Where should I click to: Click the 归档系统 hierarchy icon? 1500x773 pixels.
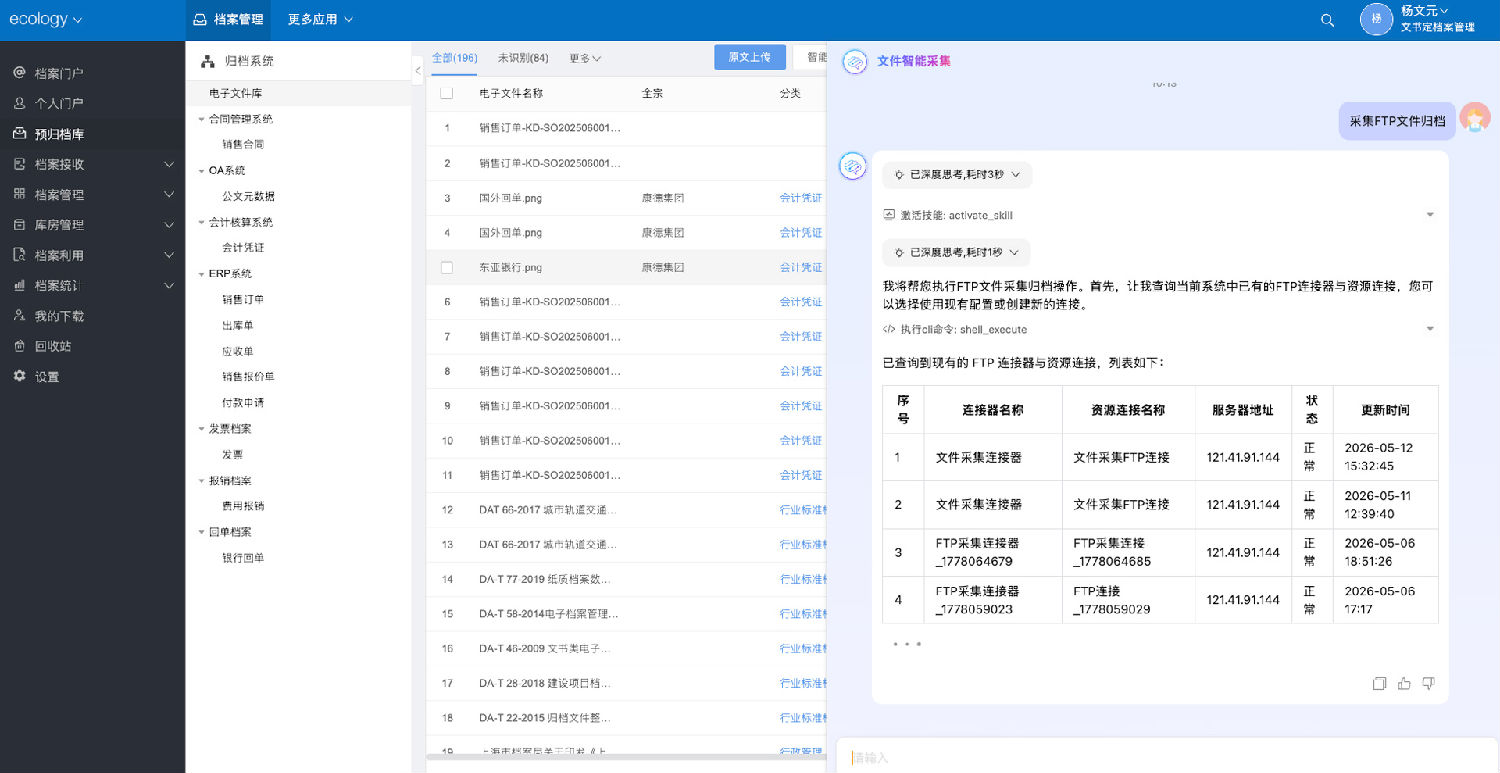208,61
